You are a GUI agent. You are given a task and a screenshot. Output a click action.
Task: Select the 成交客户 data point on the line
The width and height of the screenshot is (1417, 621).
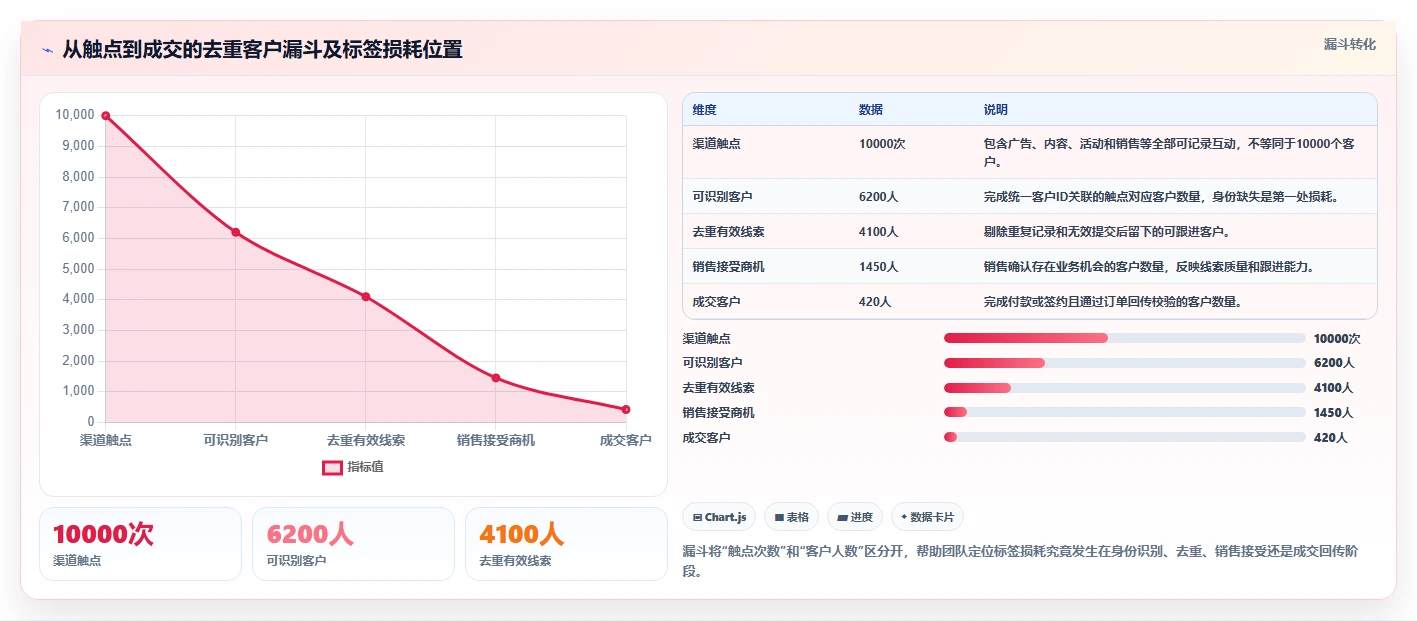pyautogui.click(x=626, y=409)
